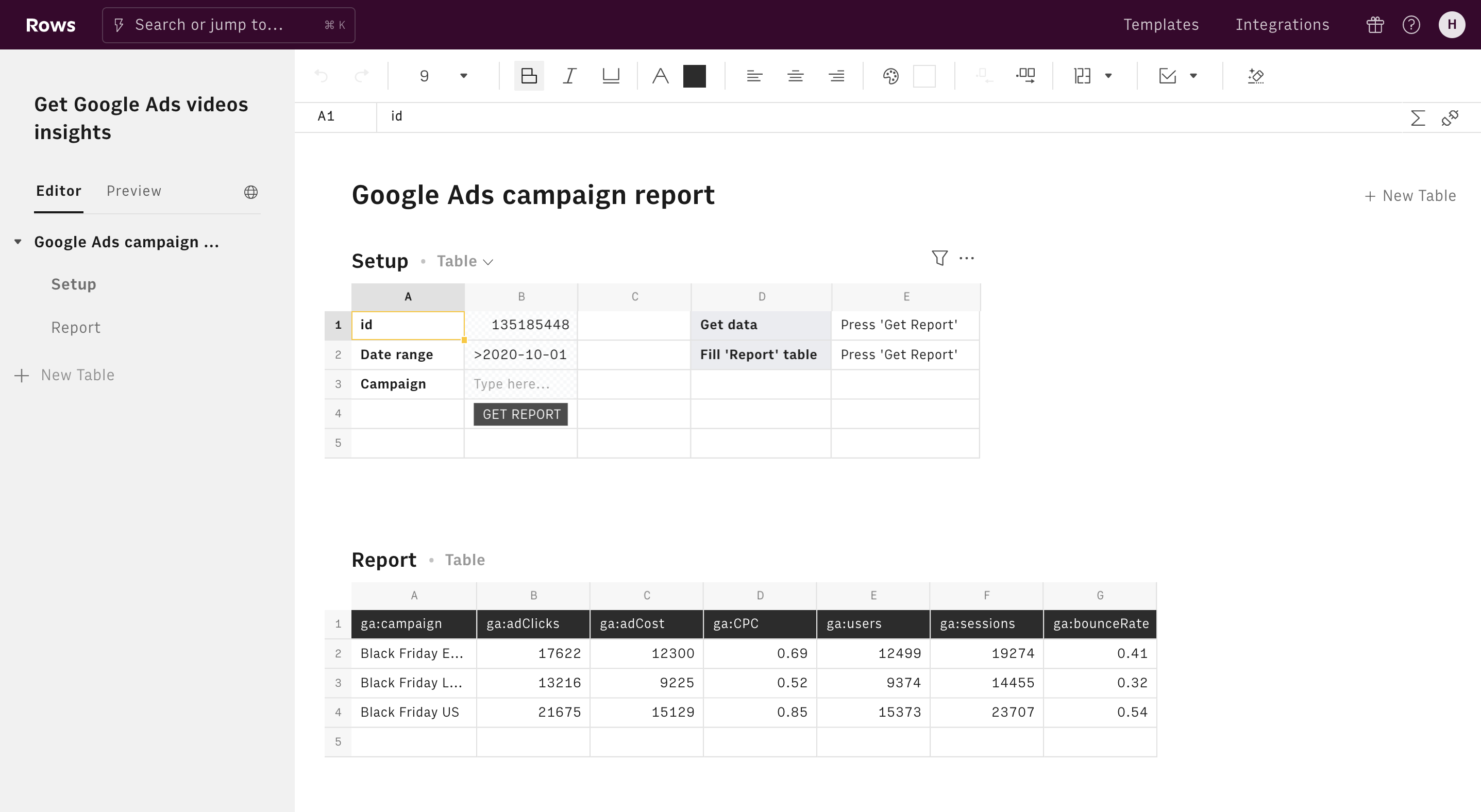
Task: Expand the font size selector
Action: tap(463, 75)
